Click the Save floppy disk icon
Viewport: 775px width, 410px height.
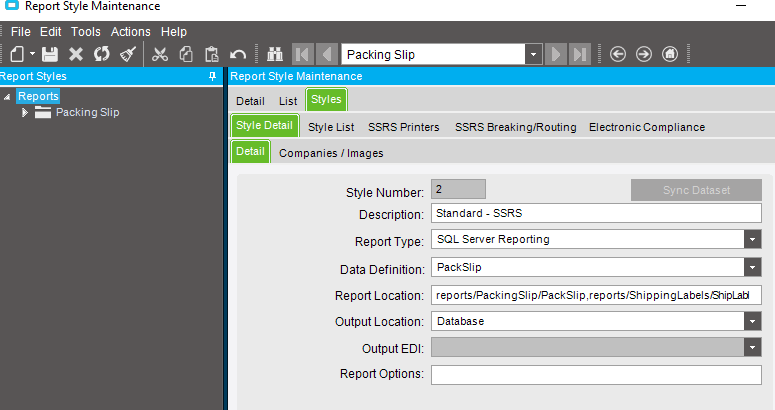tap(50, 54)
